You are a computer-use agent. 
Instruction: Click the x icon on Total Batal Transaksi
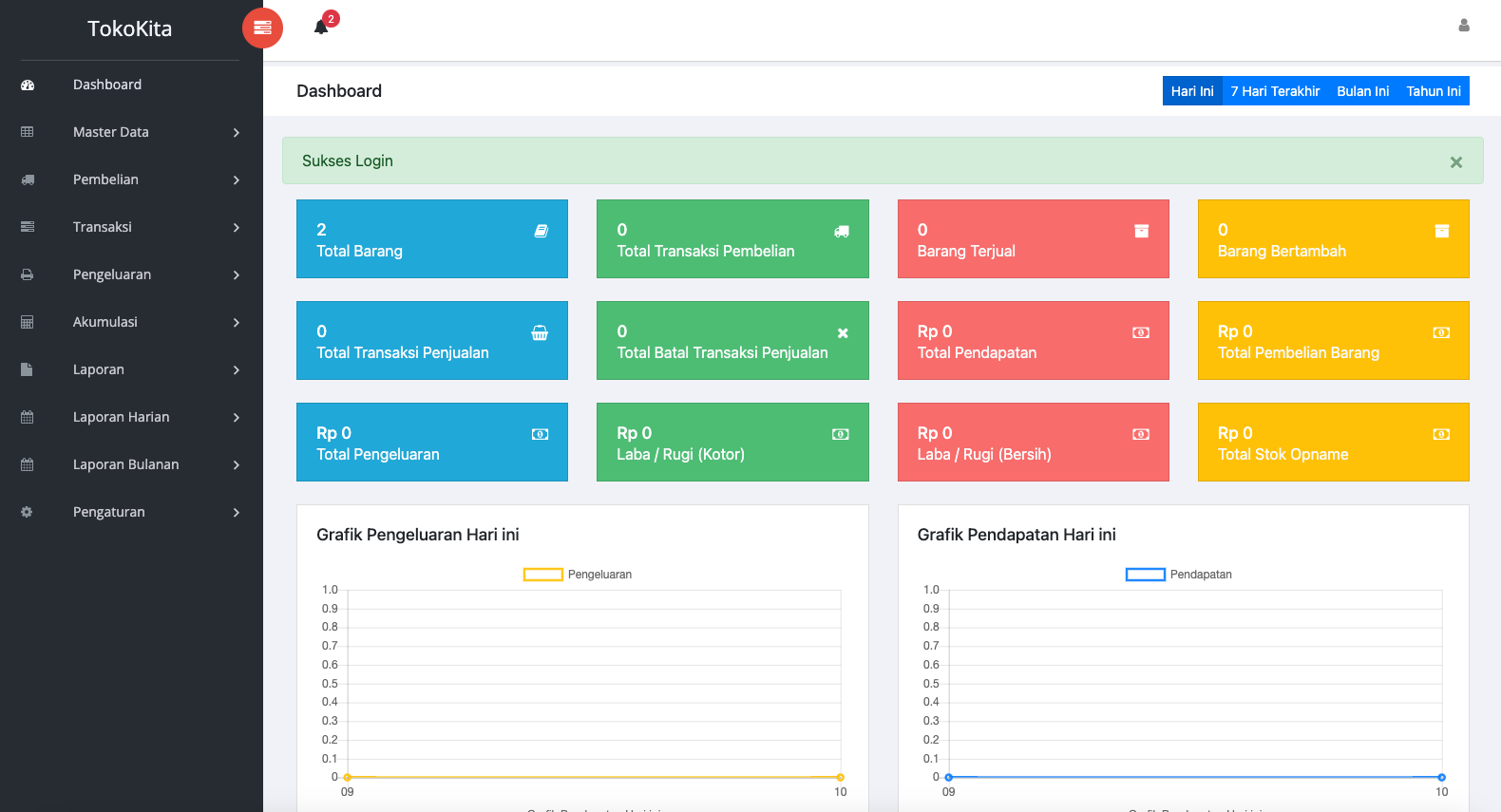click(x=842, y=333)
